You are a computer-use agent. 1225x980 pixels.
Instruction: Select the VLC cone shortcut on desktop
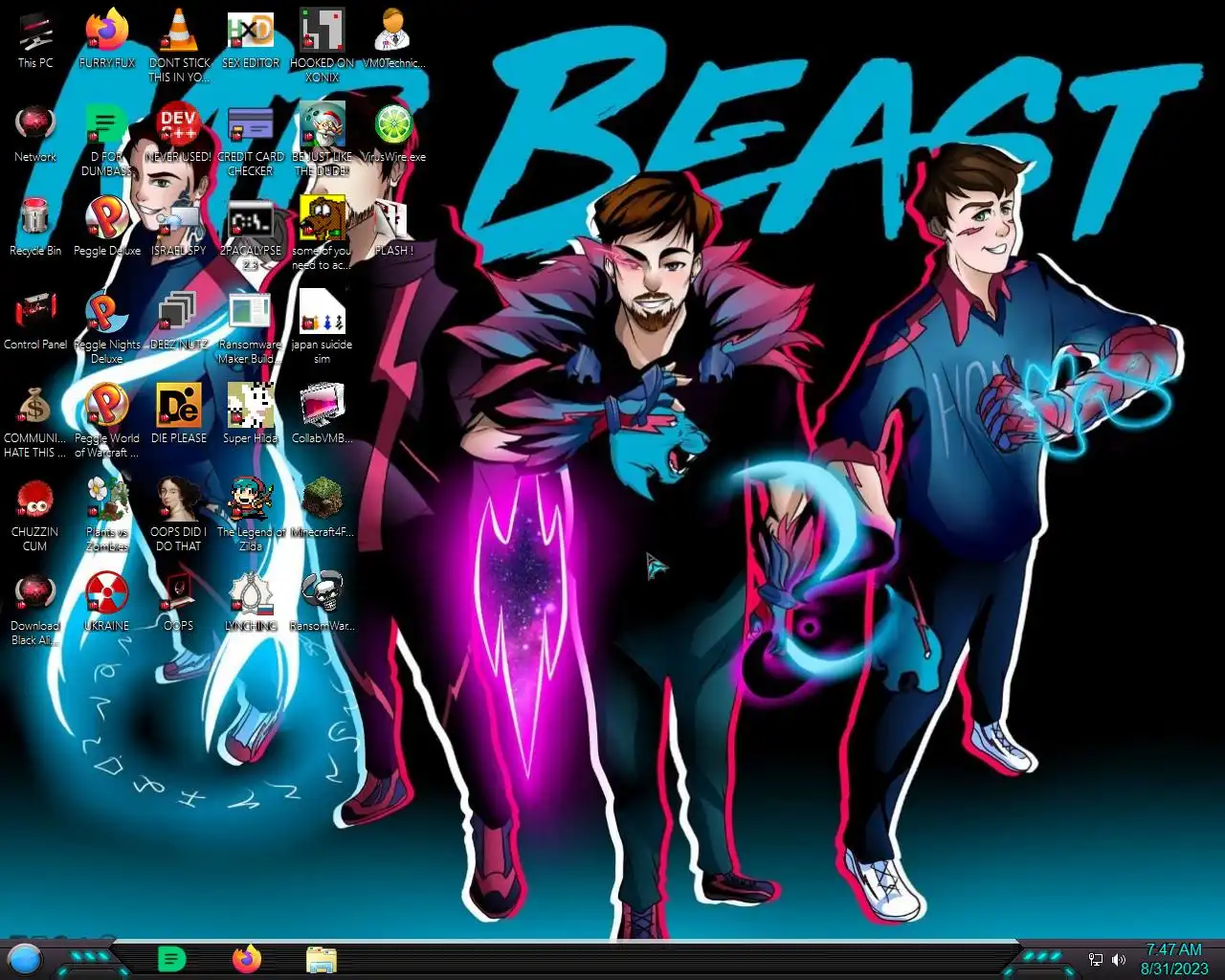(179, 46)
